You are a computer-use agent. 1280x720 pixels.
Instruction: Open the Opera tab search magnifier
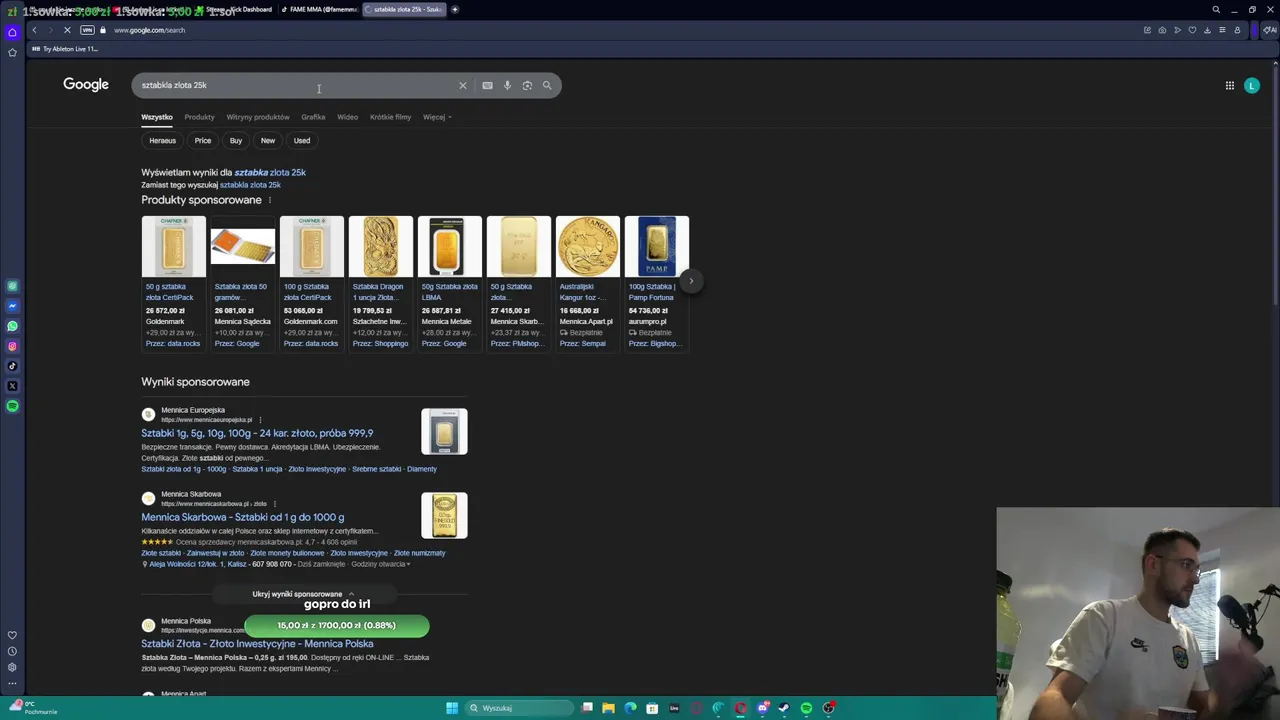point(1216,9)
